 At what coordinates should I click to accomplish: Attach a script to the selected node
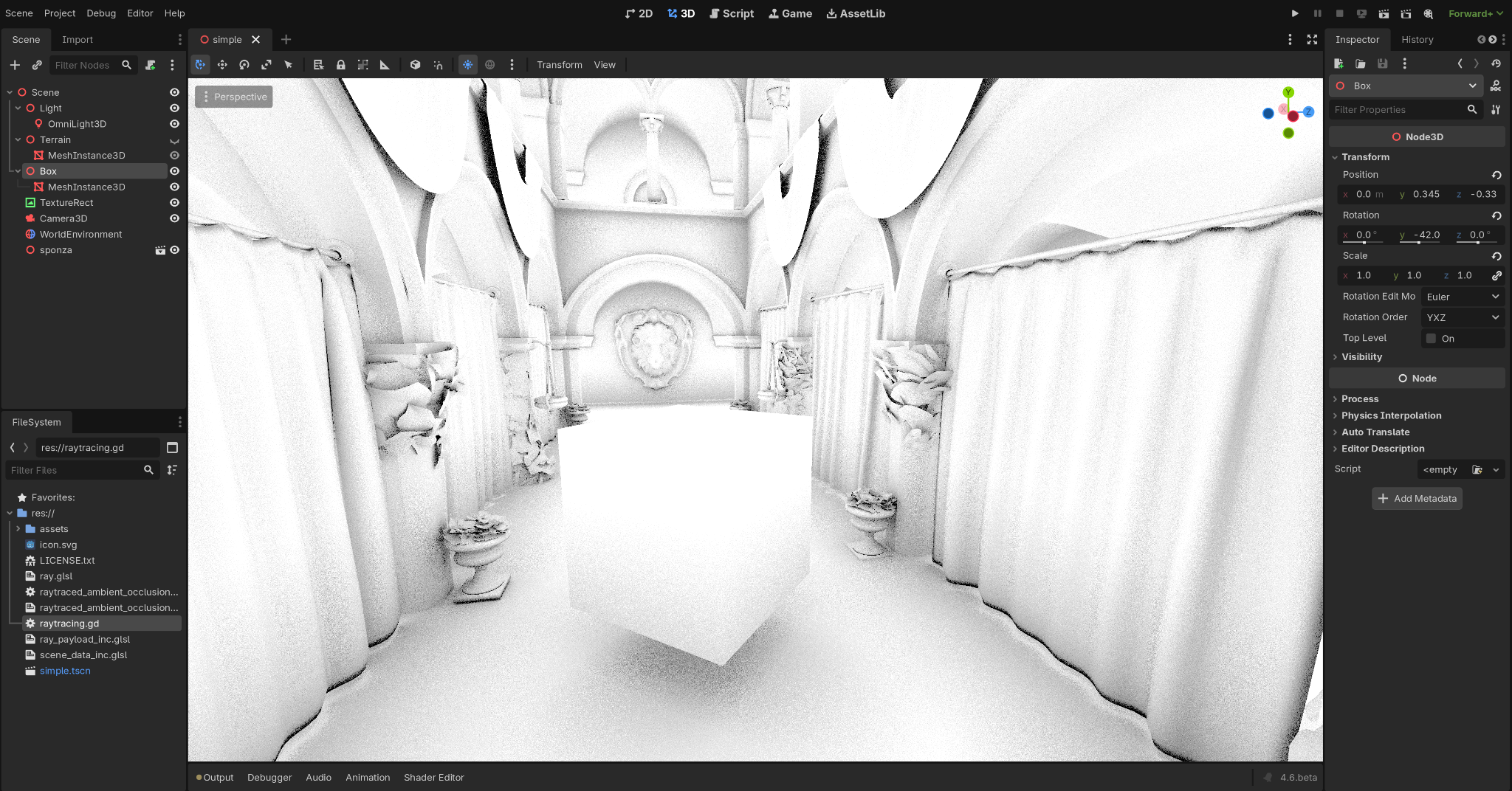click(x=151, y=65)
